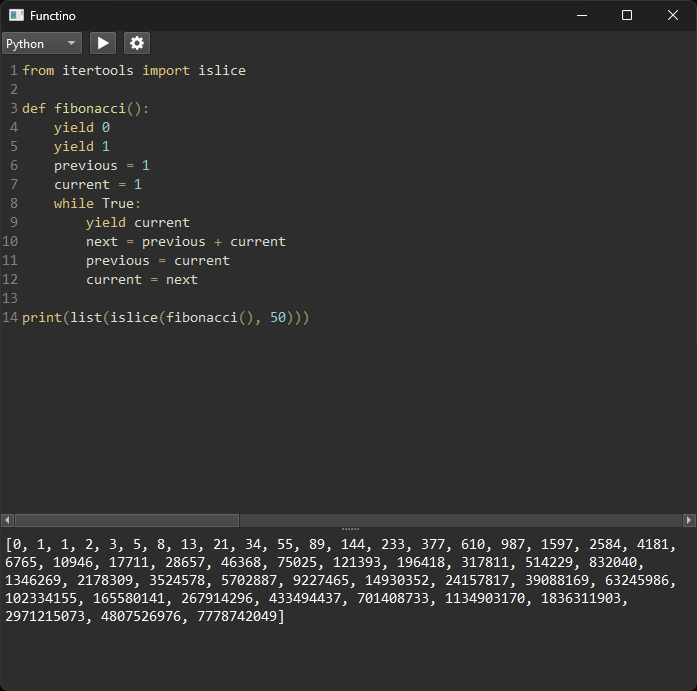The height and width of the screenshot is (691, 697).
Task: Click 'previous = current' on line 11
Action: 158,261
